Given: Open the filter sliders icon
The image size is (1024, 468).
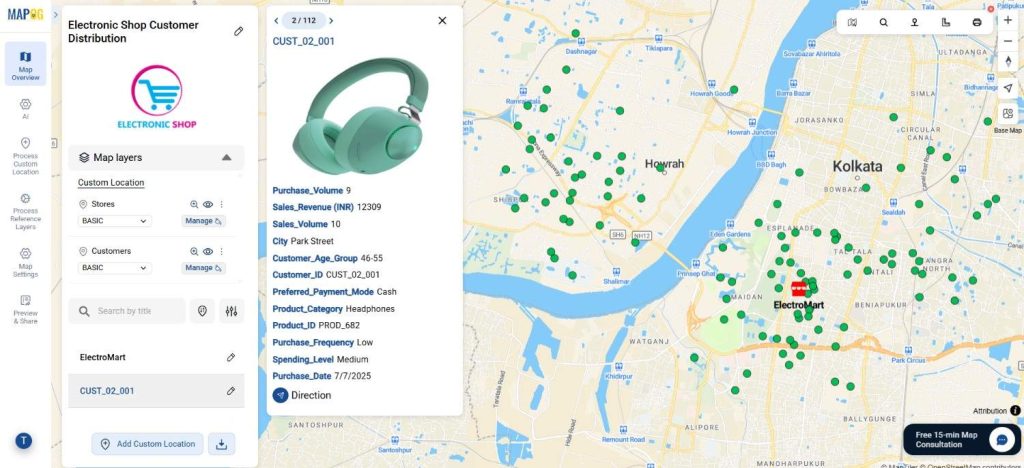Looking at the screenshot, I should [x=232, y=311].
